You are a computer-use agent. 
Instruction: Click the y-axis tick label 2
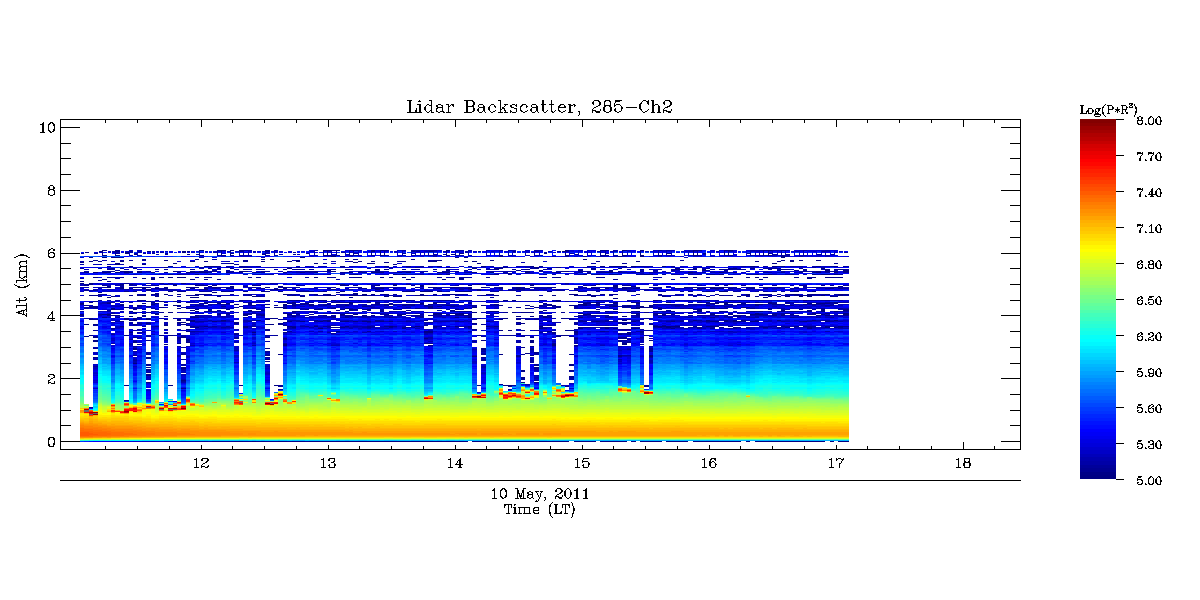[x=49, y=379]
